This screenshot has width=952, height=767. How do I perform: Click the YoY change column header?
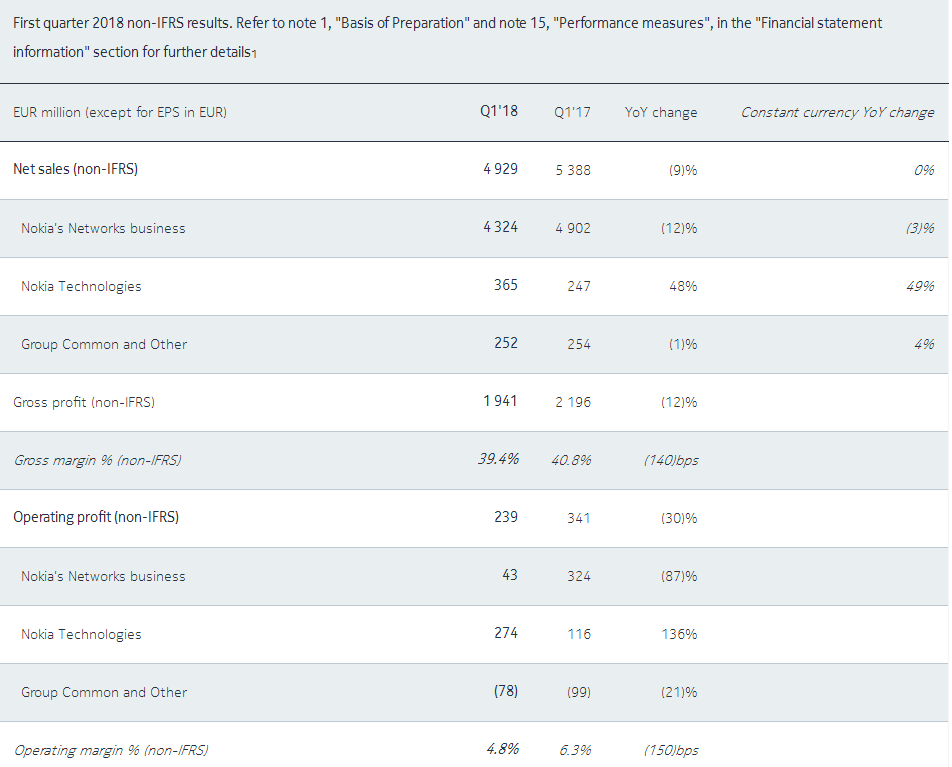(x=661, y=112)
